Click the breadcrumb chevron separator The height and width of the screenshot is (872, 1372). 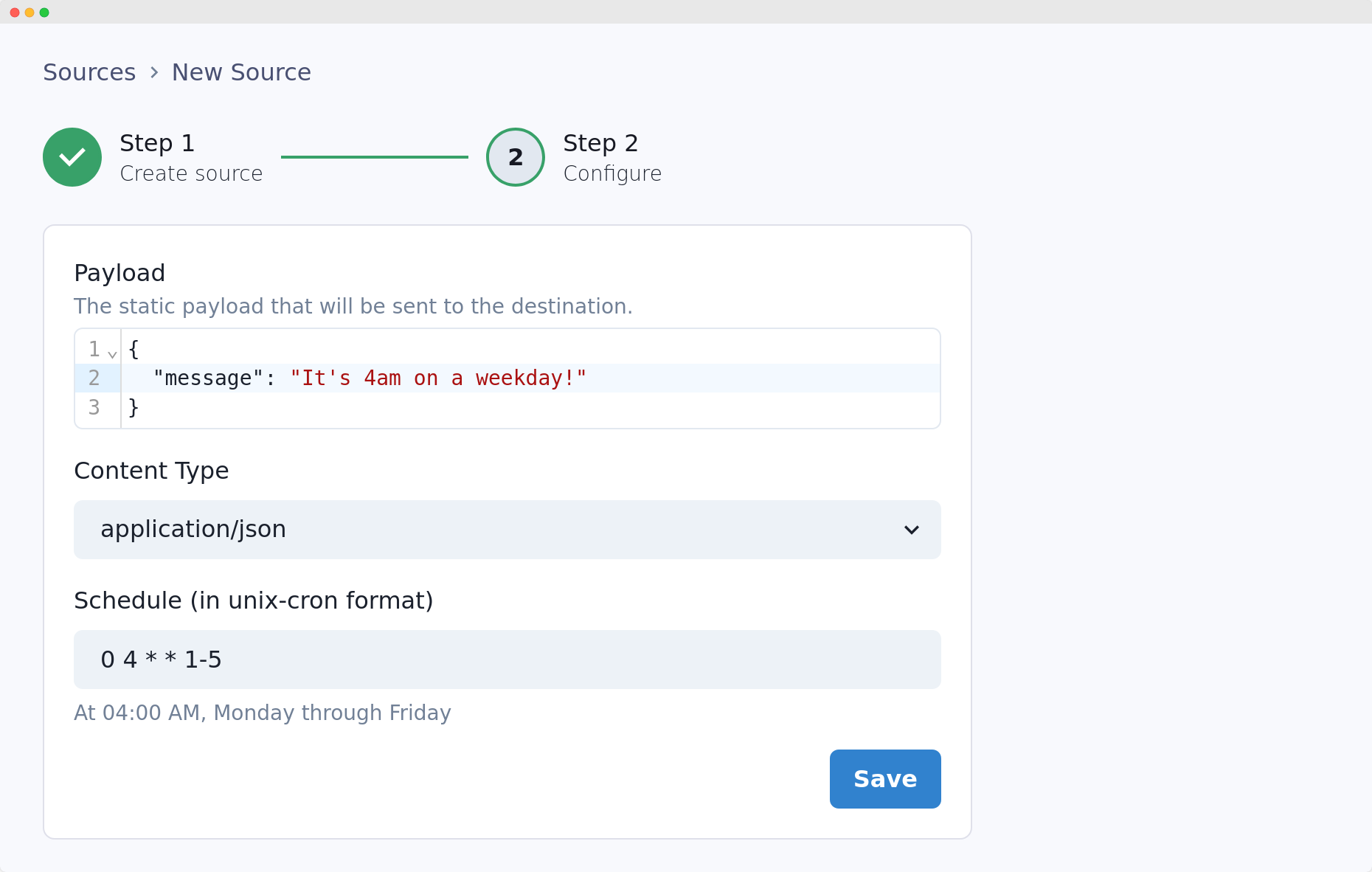point(154,72)
